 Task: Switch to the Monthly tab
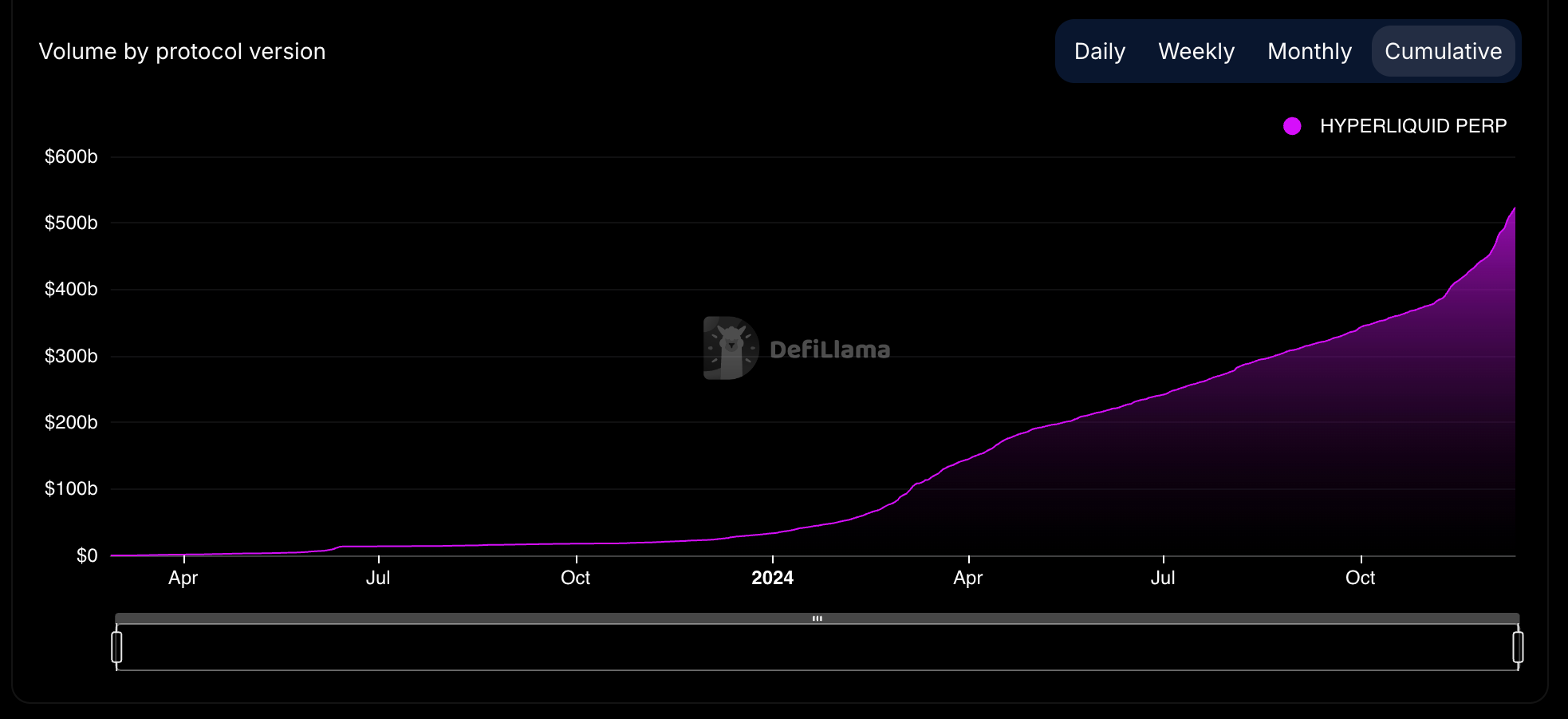(1309, 51)
